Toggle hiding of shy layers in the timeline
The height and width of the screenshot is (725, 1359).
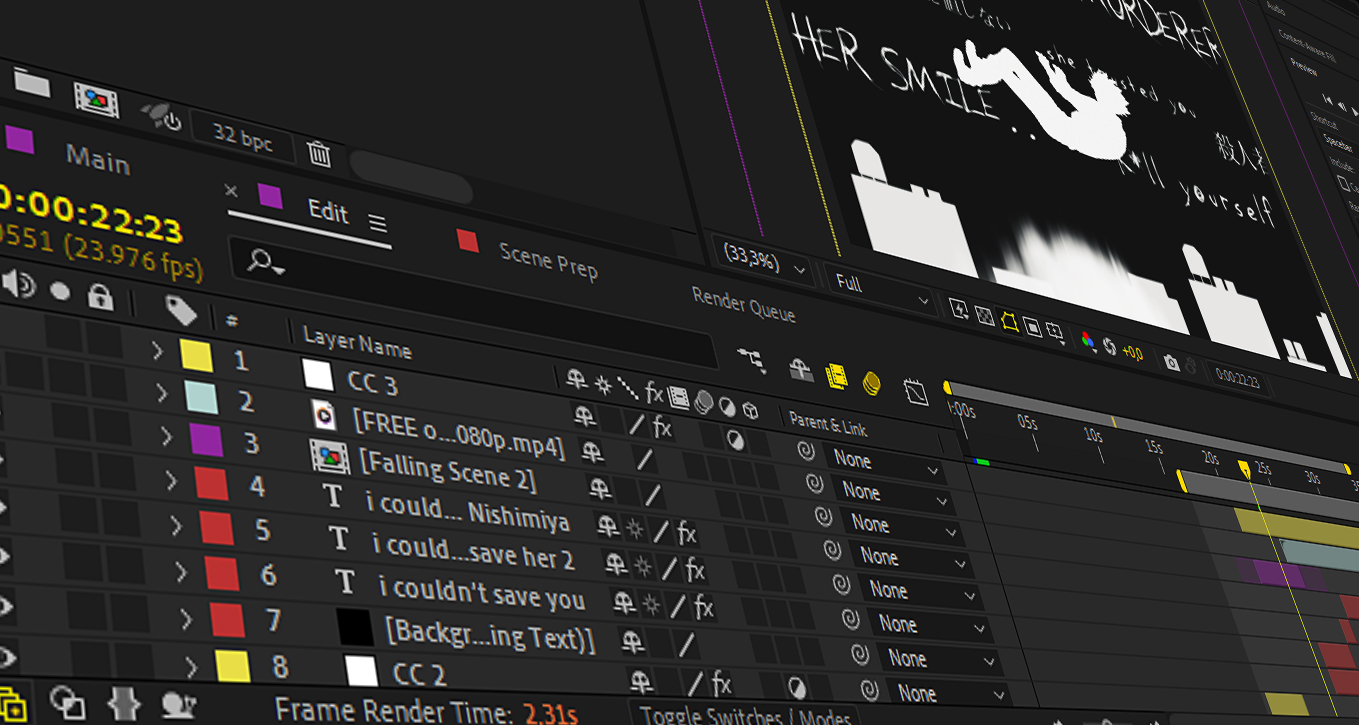801,369
